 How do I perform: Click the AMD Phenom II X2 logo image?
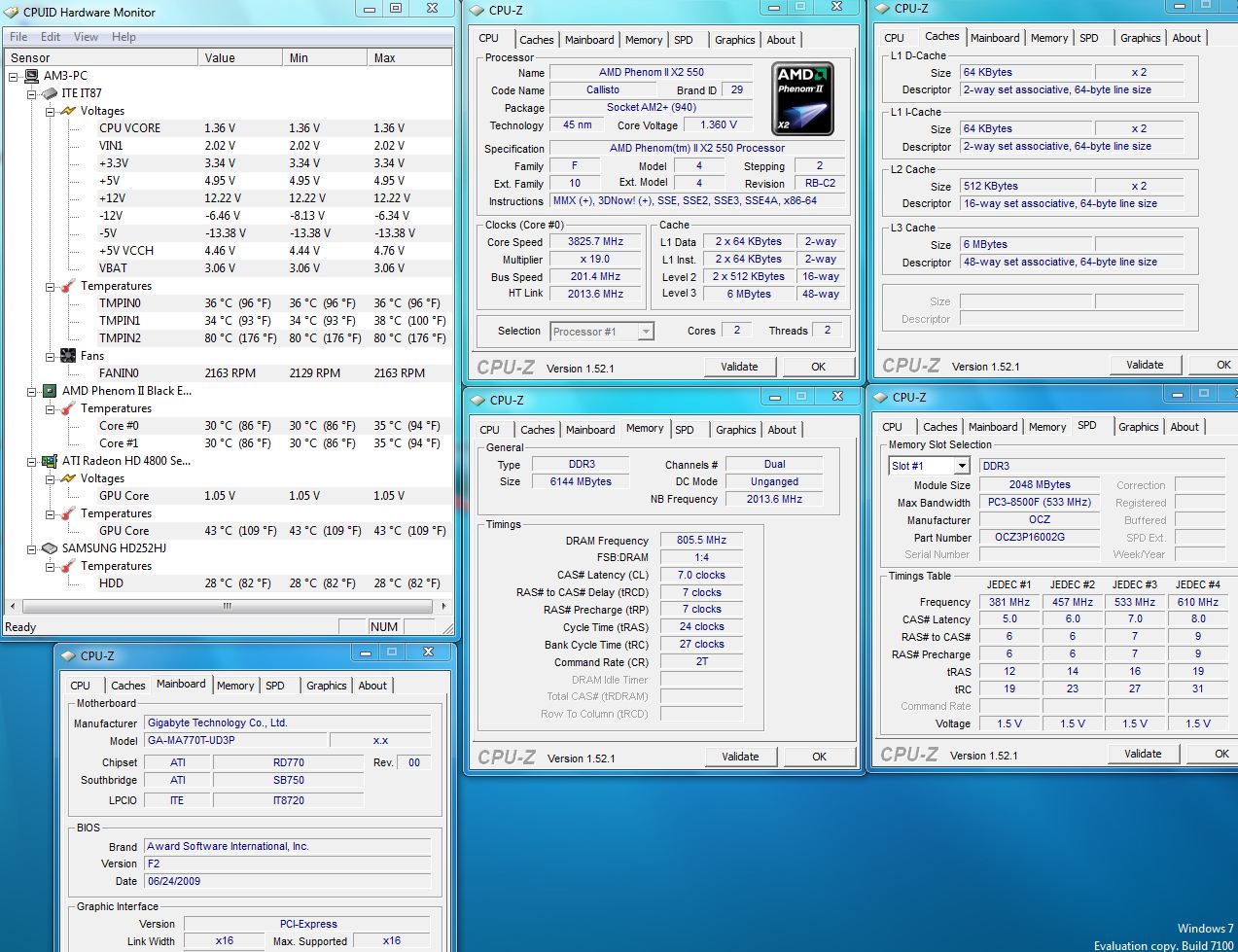803,98
